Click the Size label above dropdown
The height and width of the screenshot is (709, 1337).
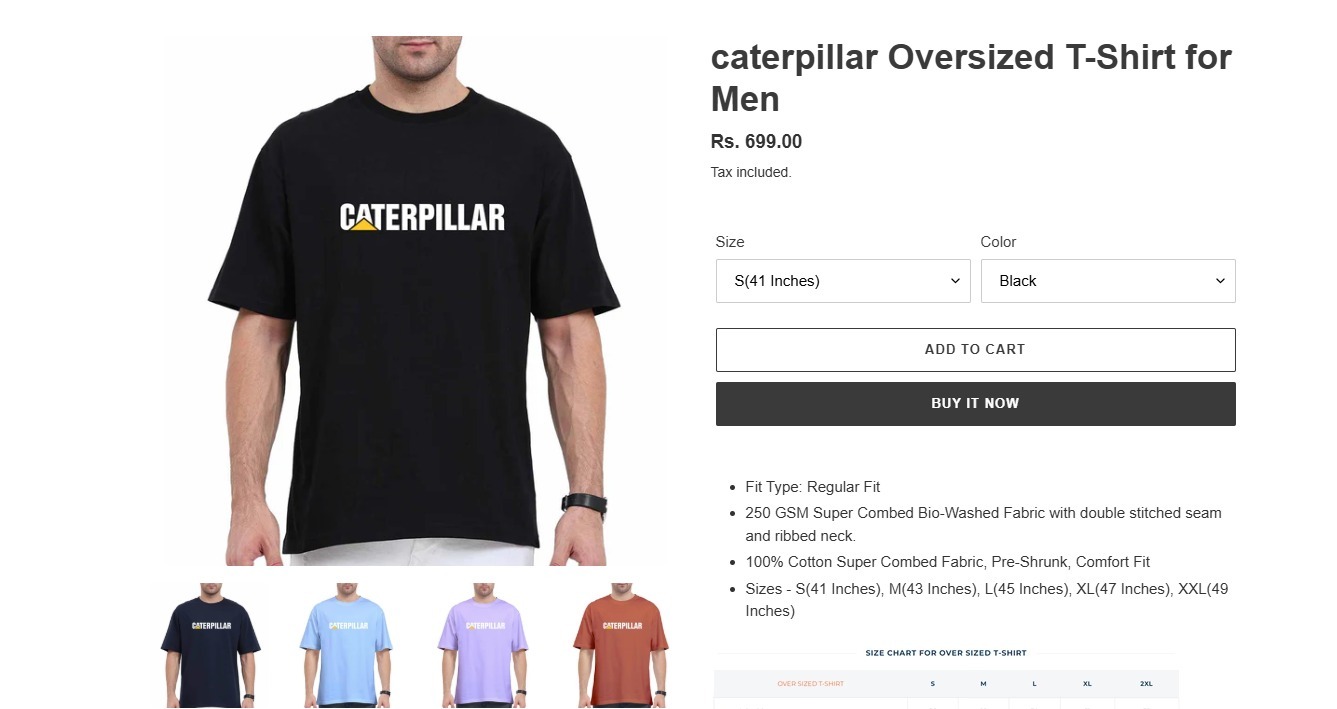730,242
